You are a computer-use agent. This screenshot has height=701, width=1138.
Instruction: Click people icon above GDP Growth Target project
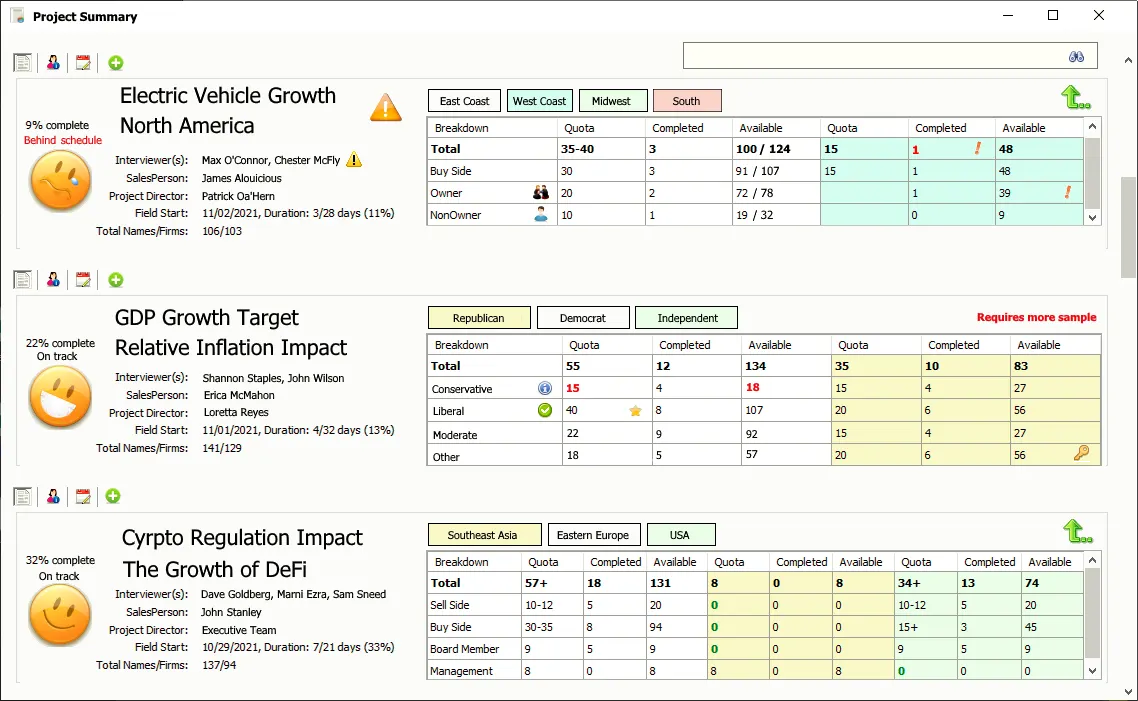[53, 280]
